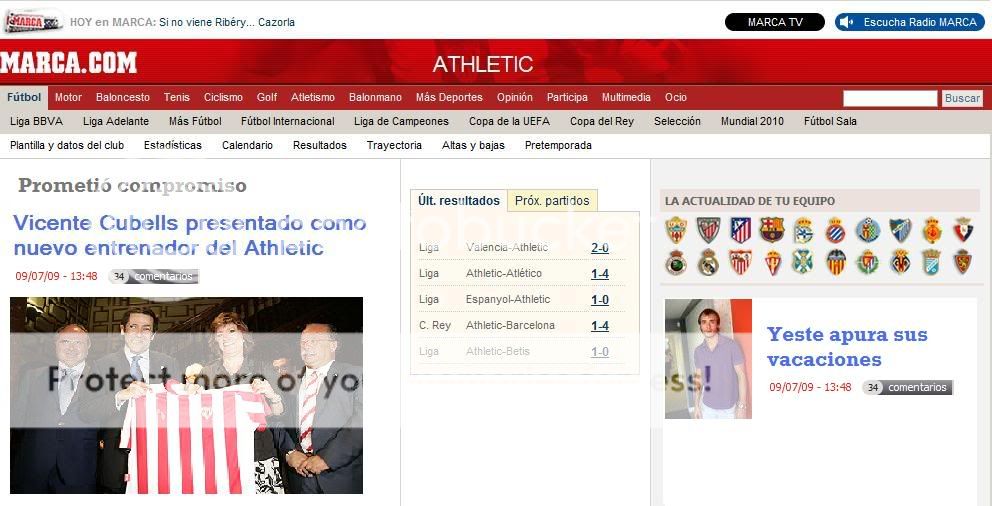Click the Sevilla FC crest
The width and height of the screenshot is (992, 506).
(x=740, y=262)
